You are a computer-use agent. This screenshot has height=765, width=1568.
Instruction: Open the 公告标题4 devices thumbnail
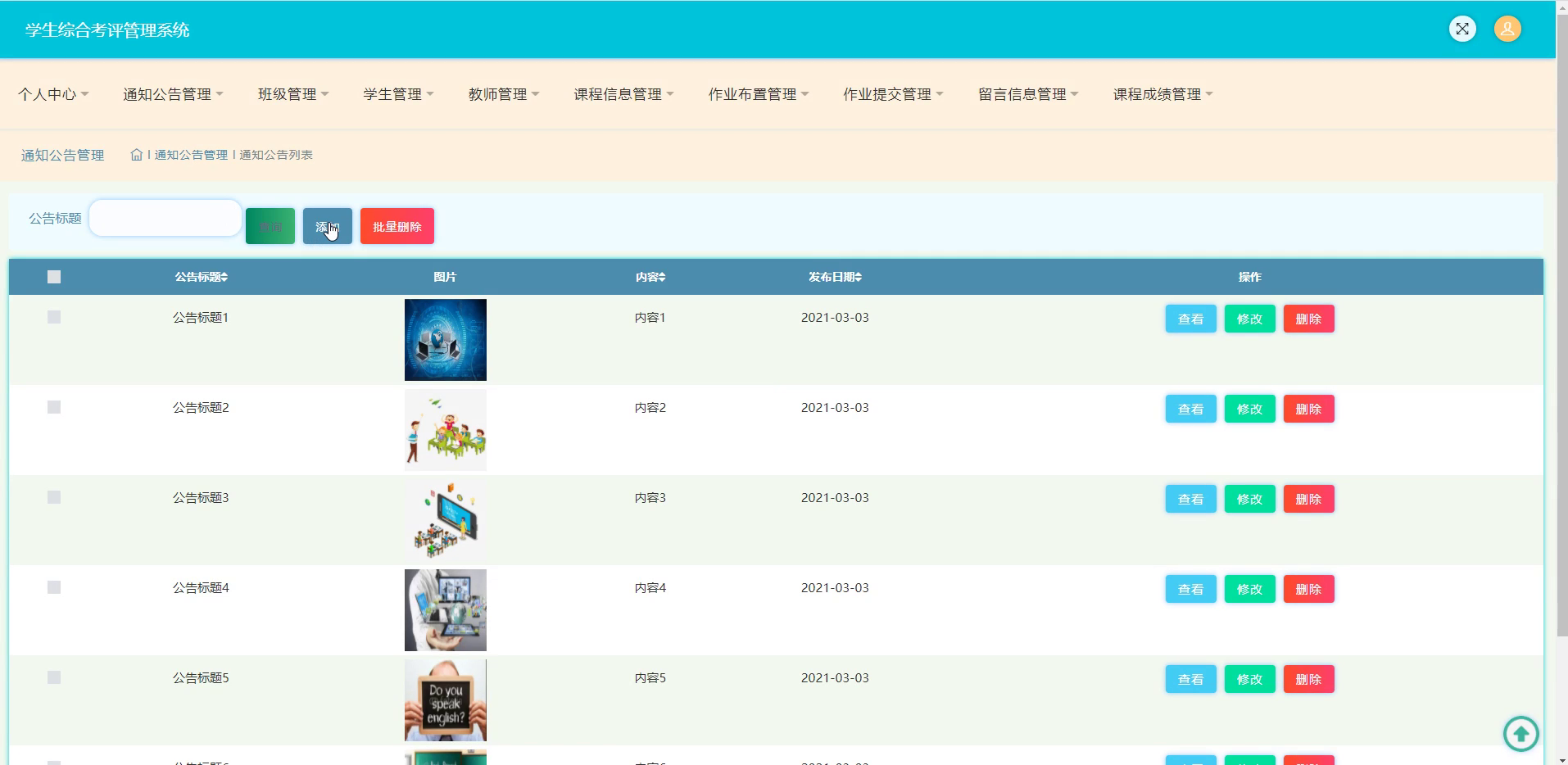coord(446,610)
